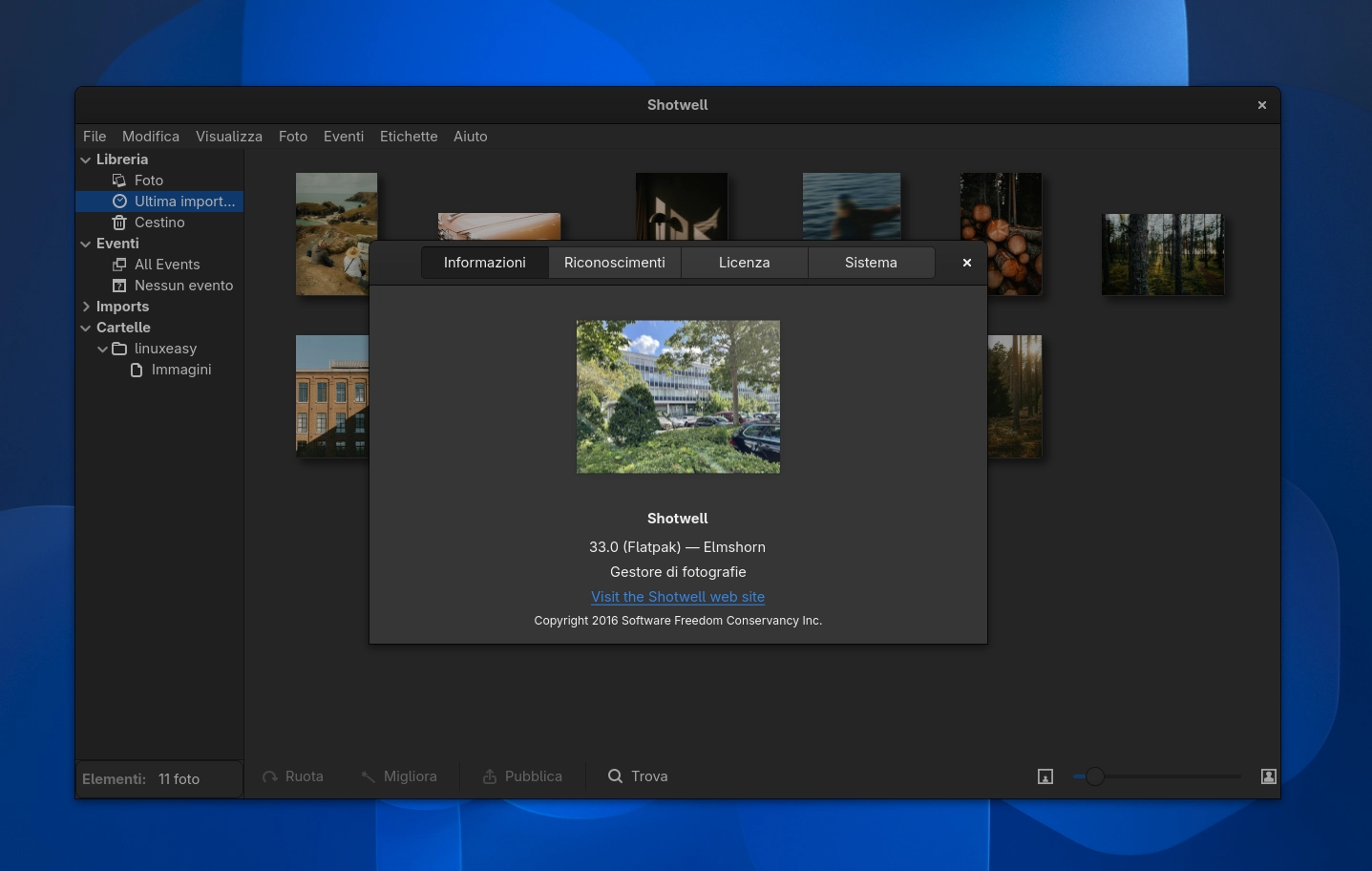Click the large thumbnail size icon
The width and height of the screenshot is (1372, 871).
pos(1269,776)
